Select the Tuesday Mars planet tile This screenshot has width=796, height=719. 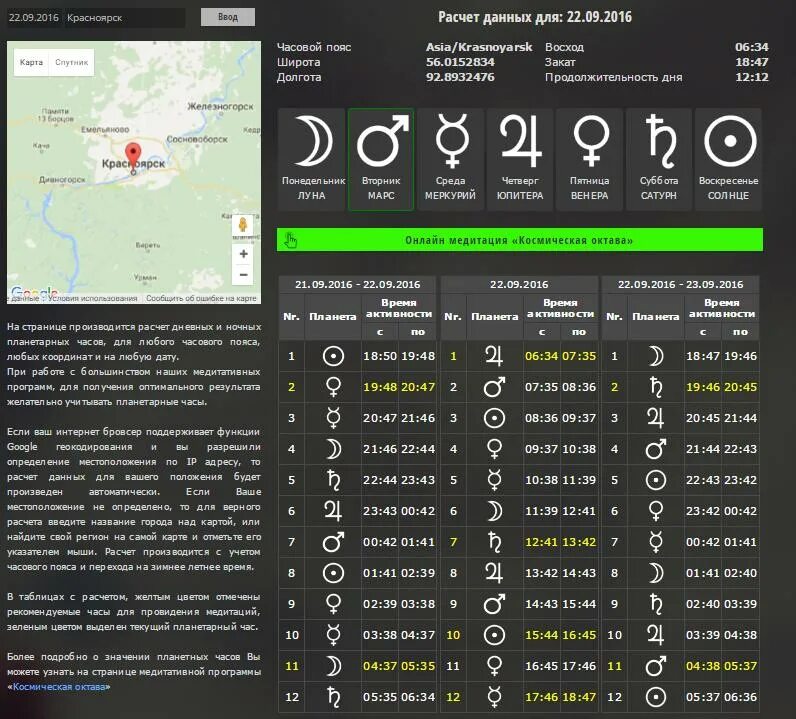381,159
